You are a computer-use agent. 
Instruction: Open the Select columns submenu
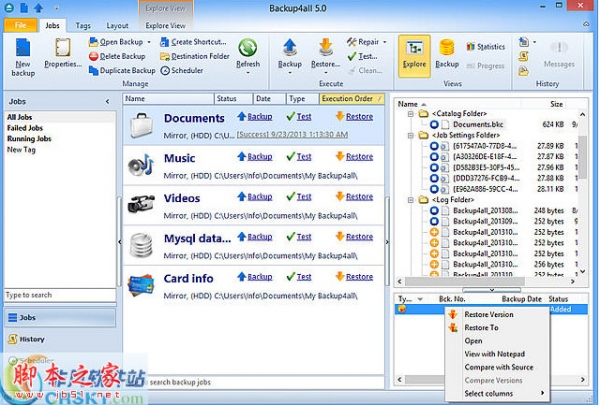pos(497,394)
